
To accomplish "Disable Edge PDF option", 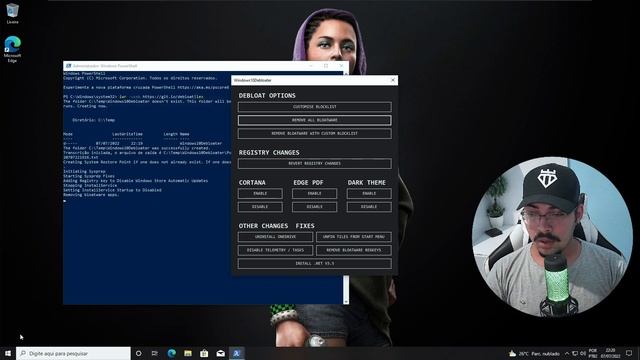I will [314, 207].
